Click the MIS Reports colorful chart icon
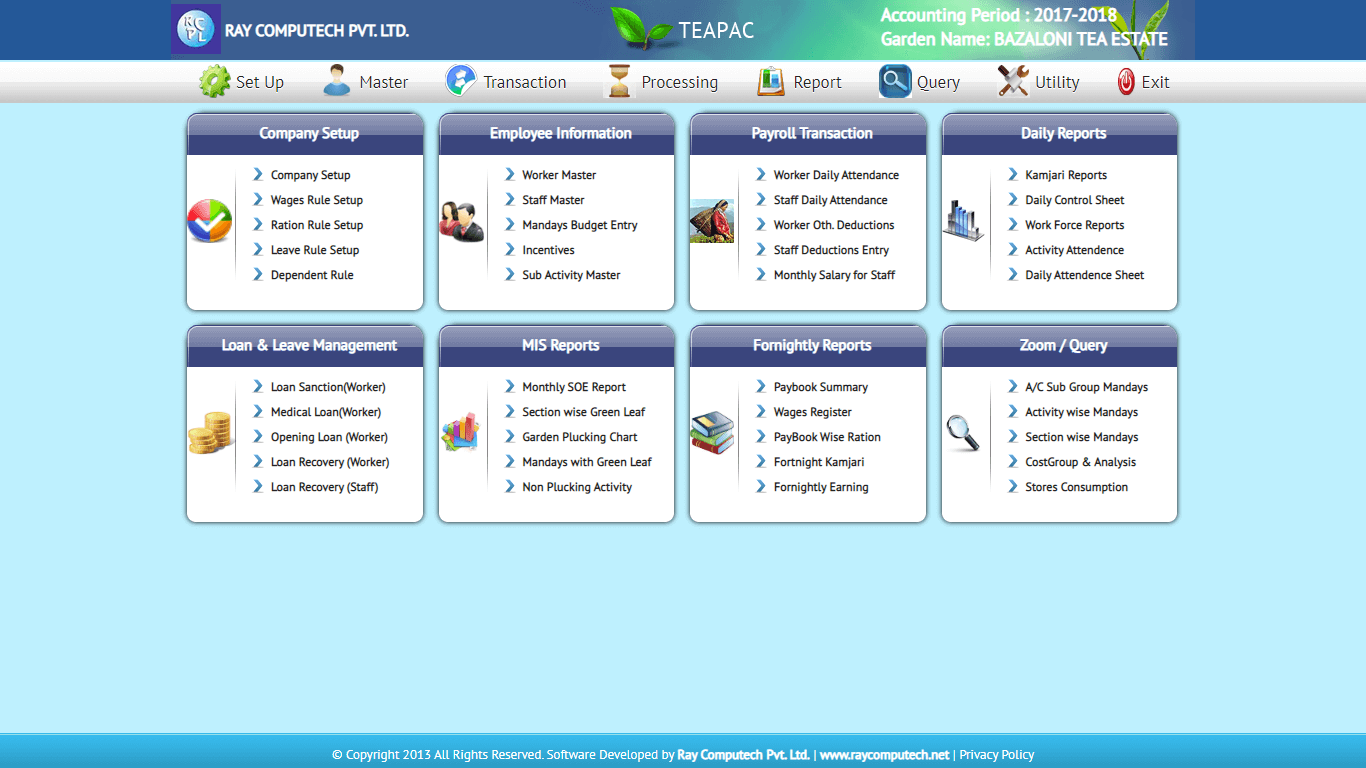Screen dimensions: 1366x768 click(x=461, y=433)
